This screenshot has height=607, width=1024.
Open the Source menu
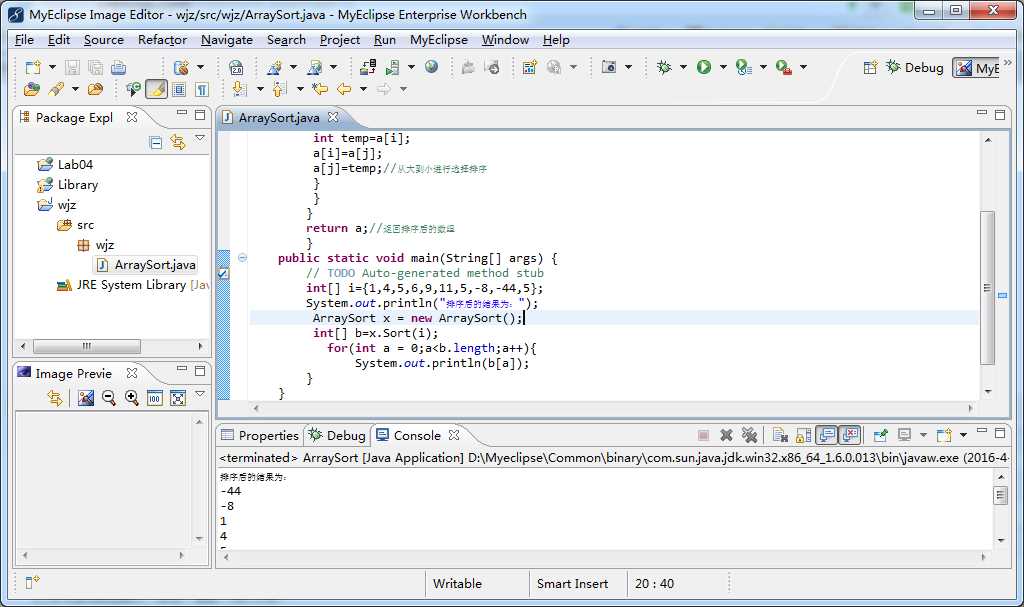(103, 40)
